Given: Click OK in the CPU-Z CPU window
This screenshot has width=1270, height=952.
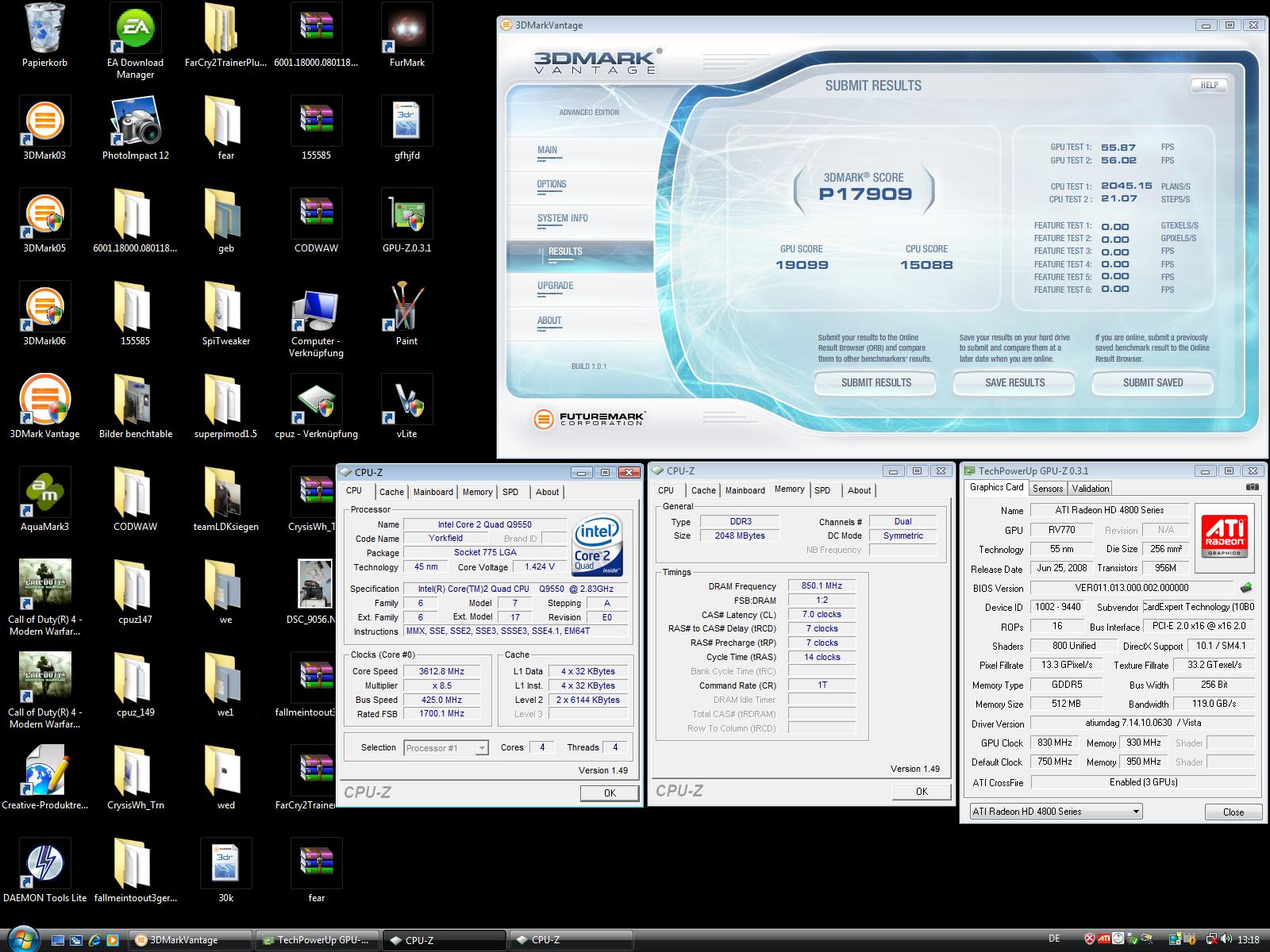Looking at the screenshot, I should pos(610,793).
